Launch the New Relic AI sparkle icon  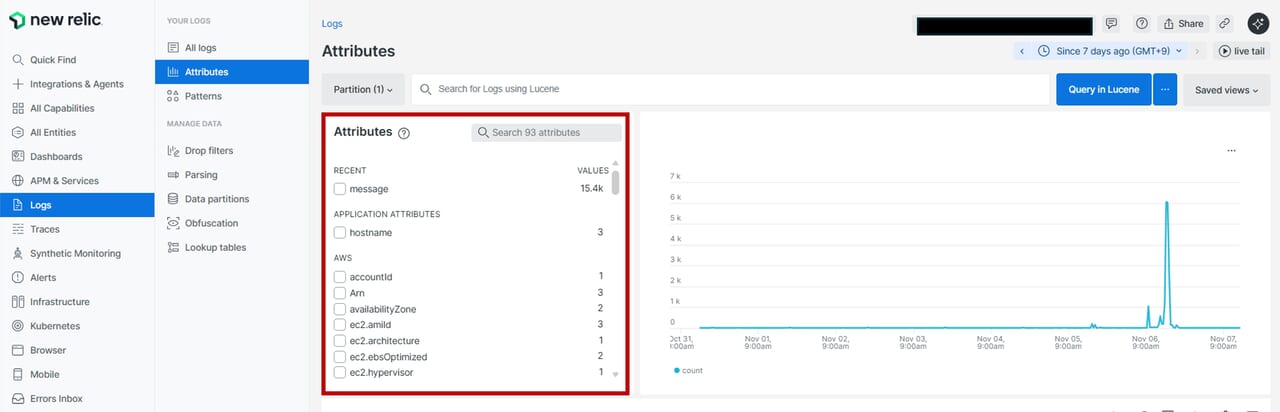point(1257,24)
